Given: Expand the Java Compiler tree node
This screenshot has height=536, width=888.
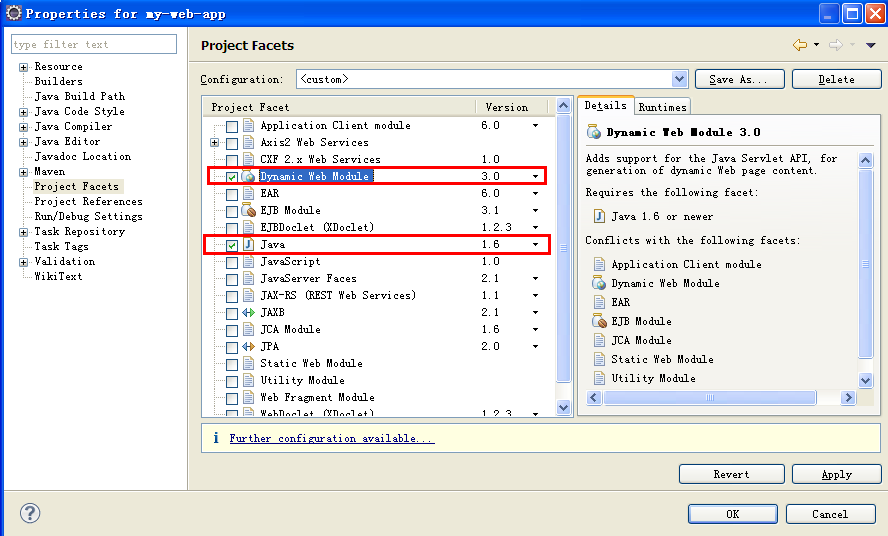Looking at the screenshot, I should [23, 127].
